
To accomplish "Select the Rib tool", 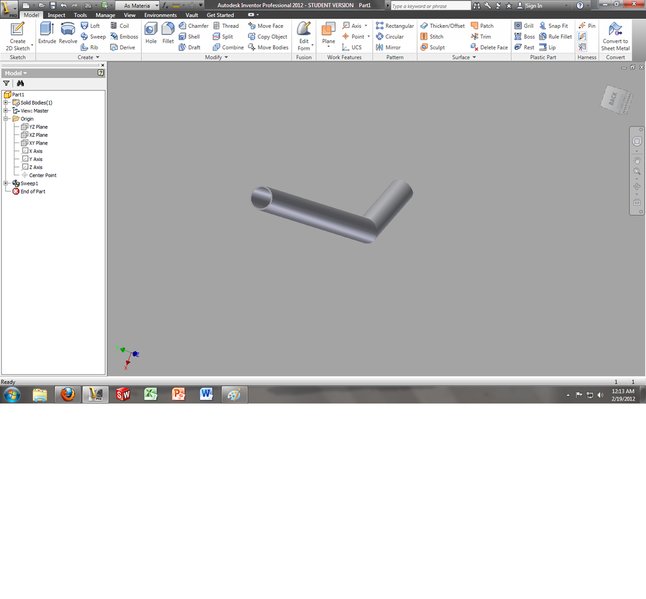I will 90,47.
